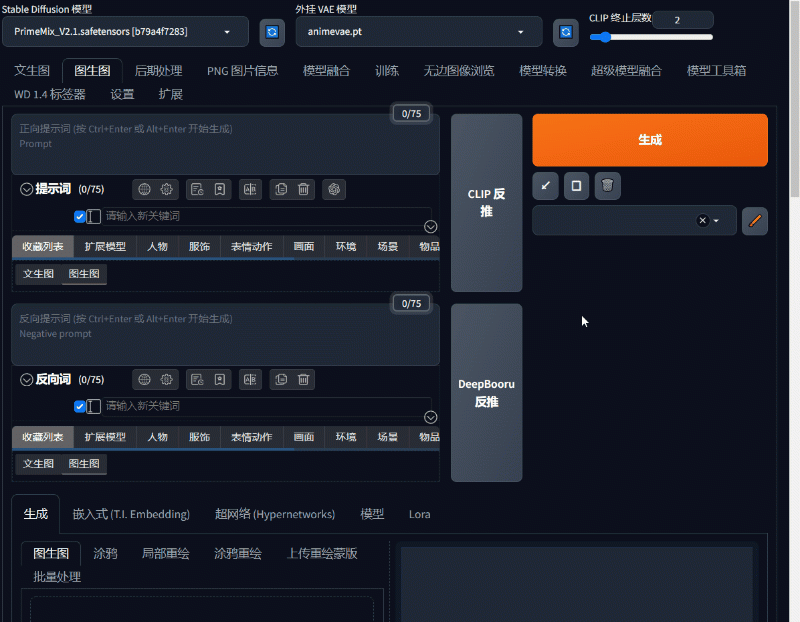
Task: Open the Lora tab
Action: 419,514
